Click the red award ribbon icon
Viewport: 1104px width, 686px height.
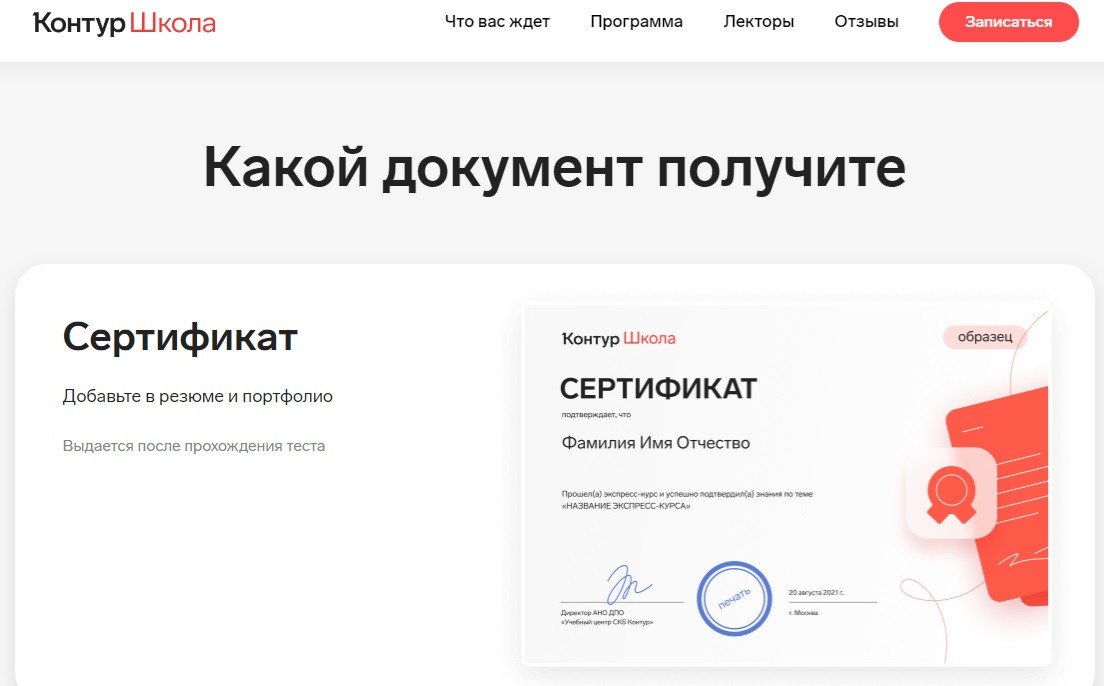pos(951,494)
